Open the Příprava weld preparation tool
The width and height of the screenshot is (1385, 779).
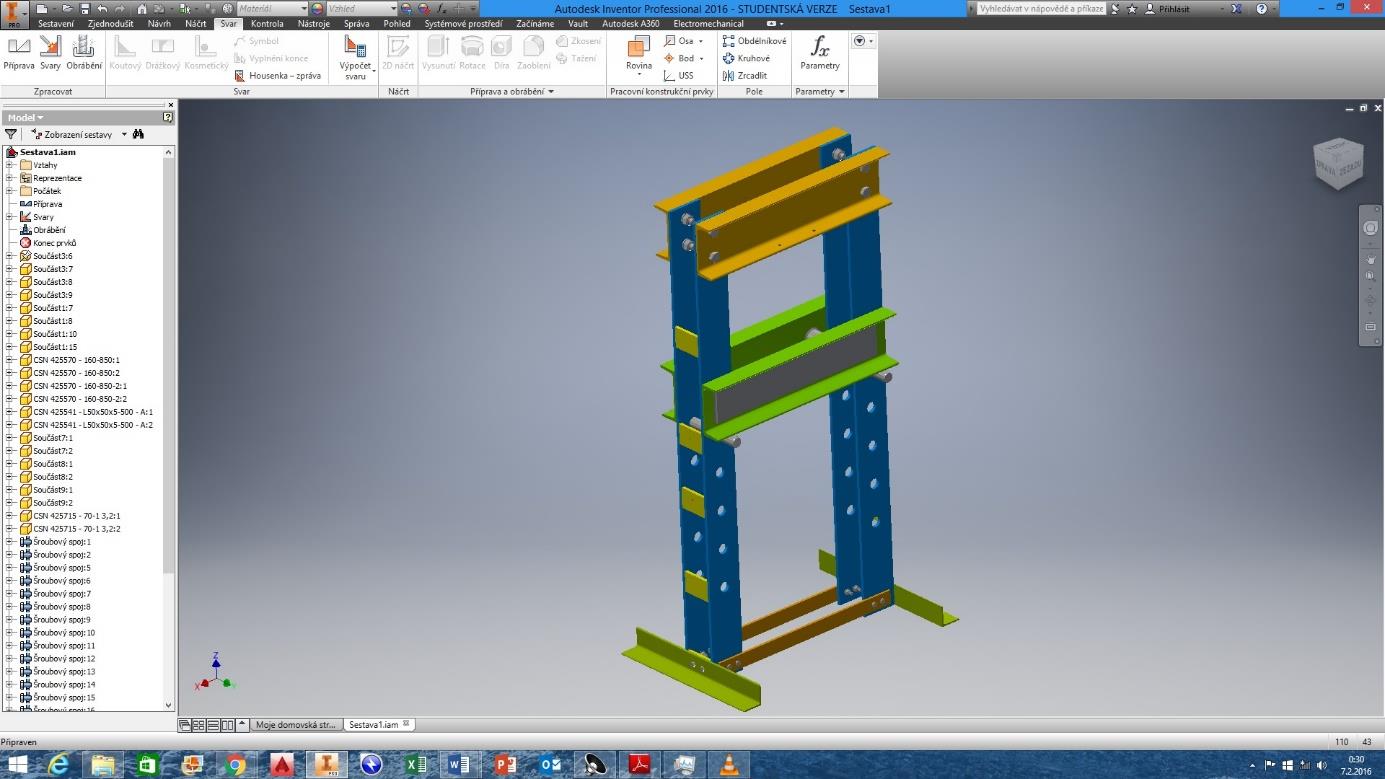pos(18,53)
